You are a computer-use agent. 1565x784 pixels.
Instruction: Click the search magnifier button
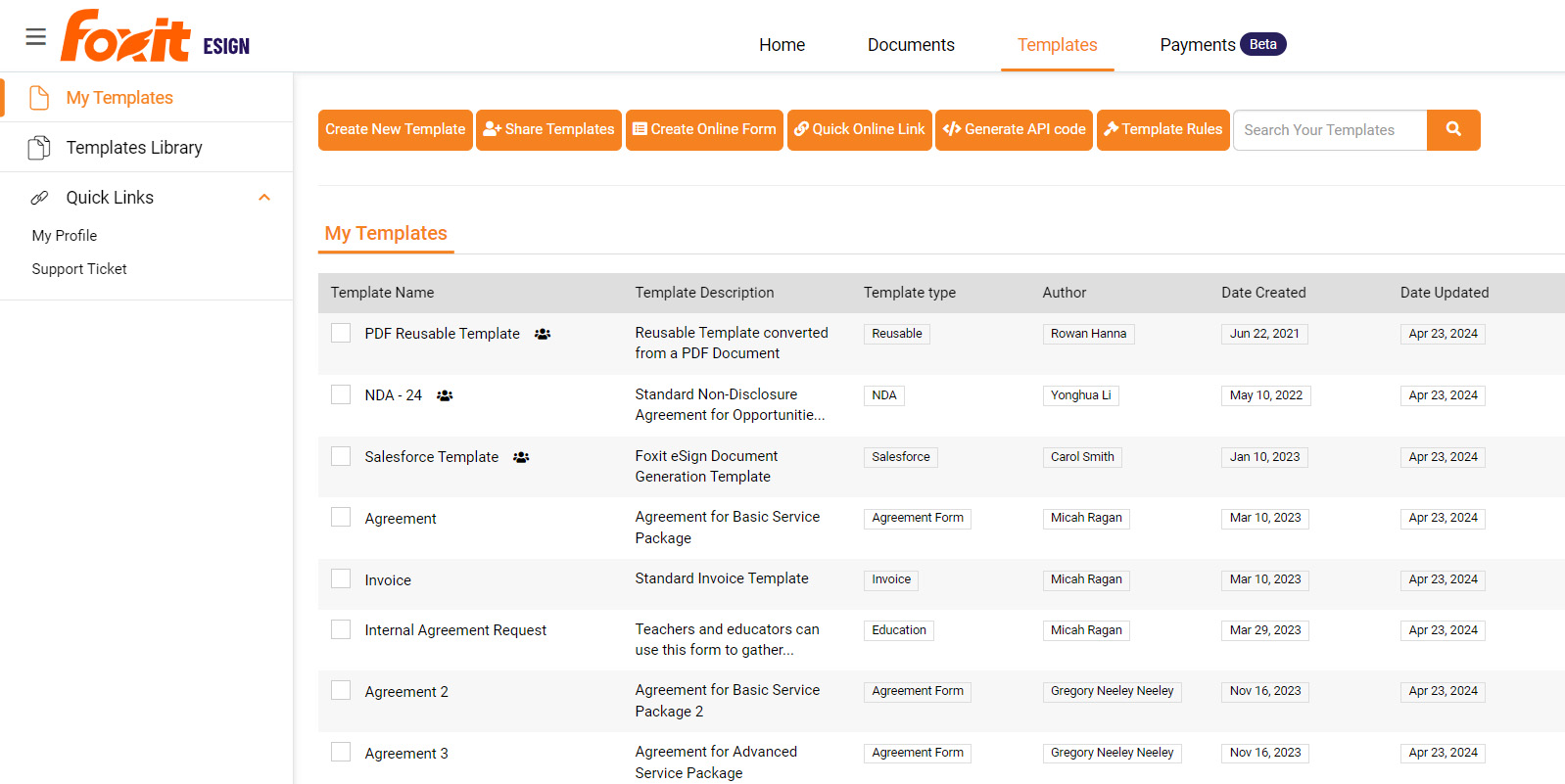tap(1453, 129)
